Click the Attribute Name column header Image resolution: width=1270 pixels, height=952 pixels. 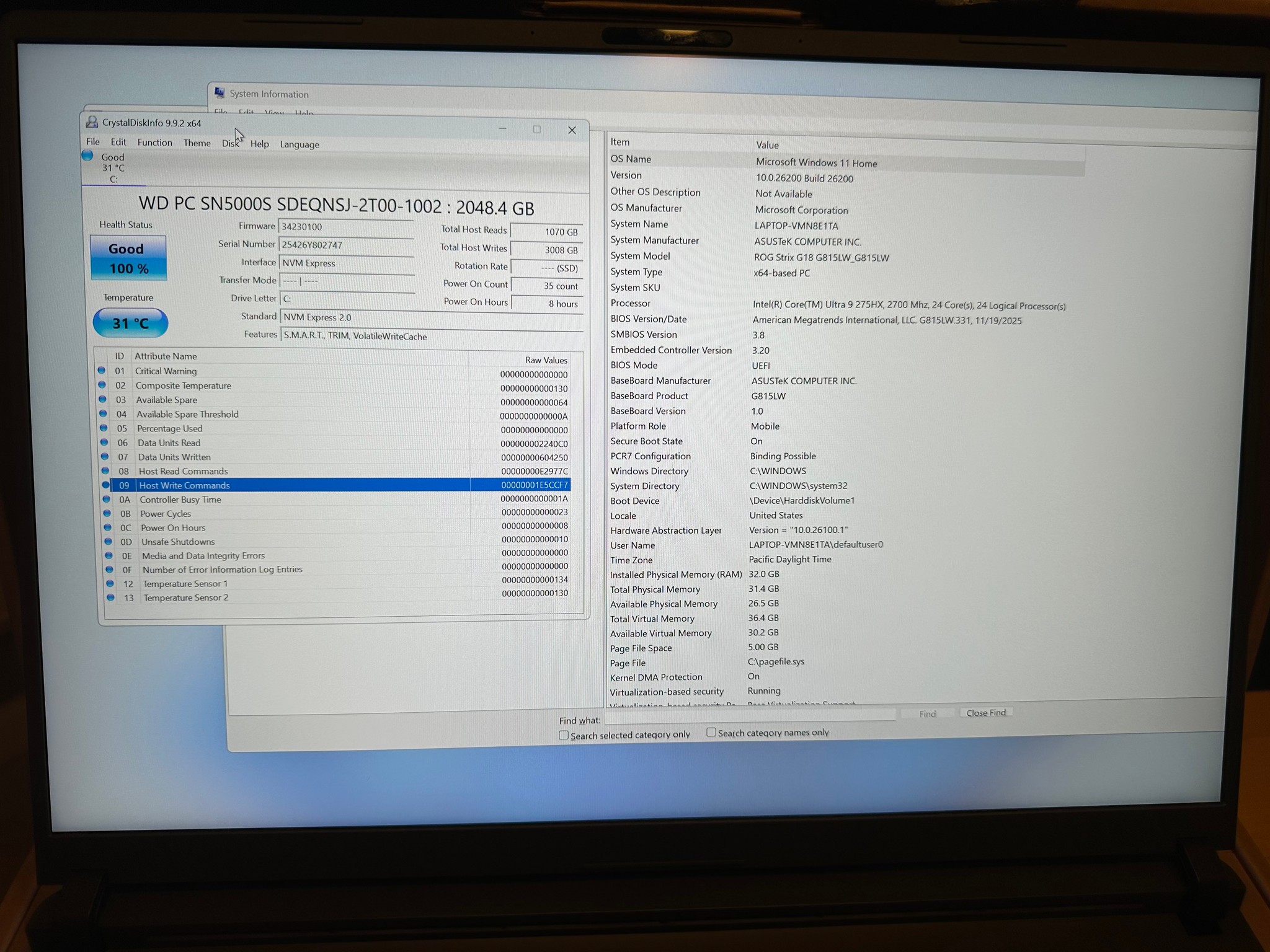pyautogui.click(x=166, y=356)
